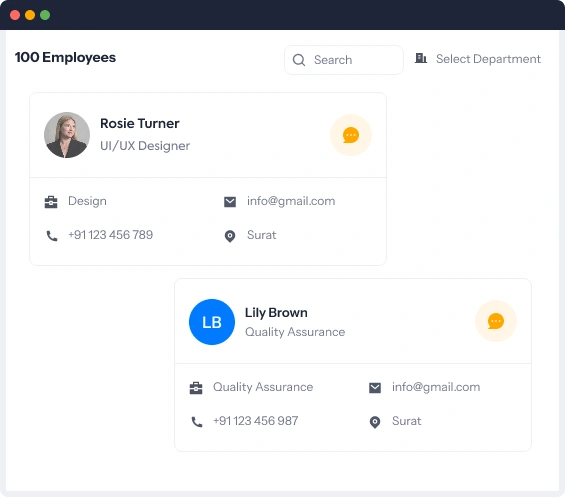Viewport: 565px width, 497px height.
Task: Focus the Search input field
Action: click(344, 60)
